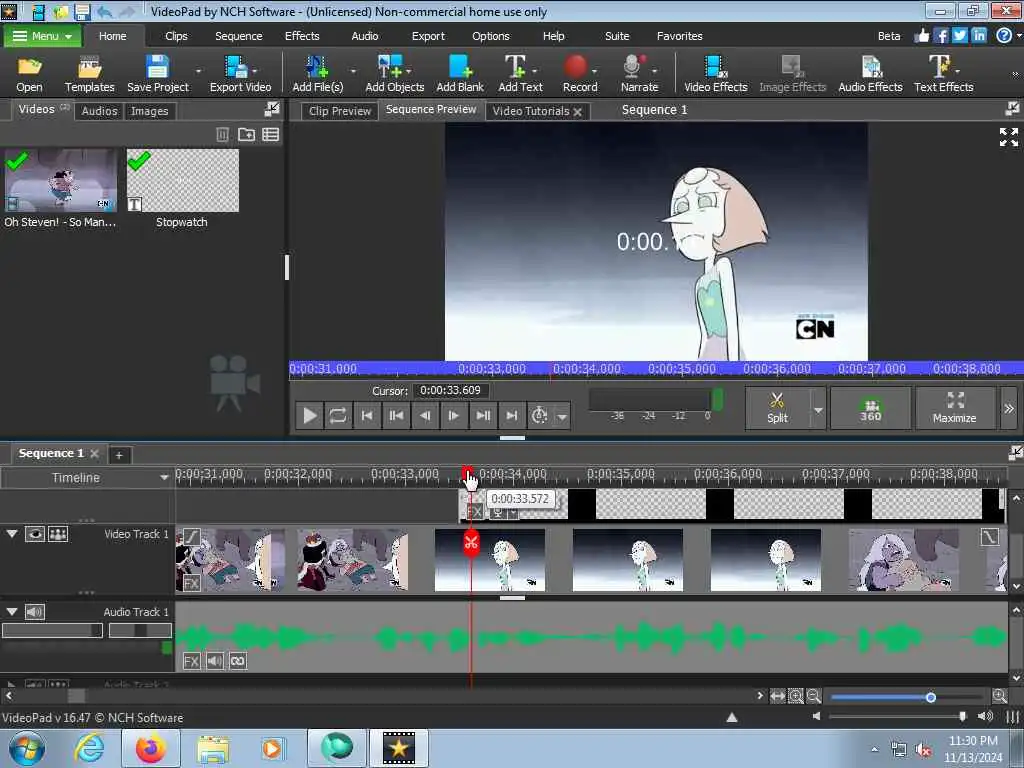1024x768 pixels.
Task: Open Firefox from the taskbar
Action: pyautogui.click(x=150, y=748)
